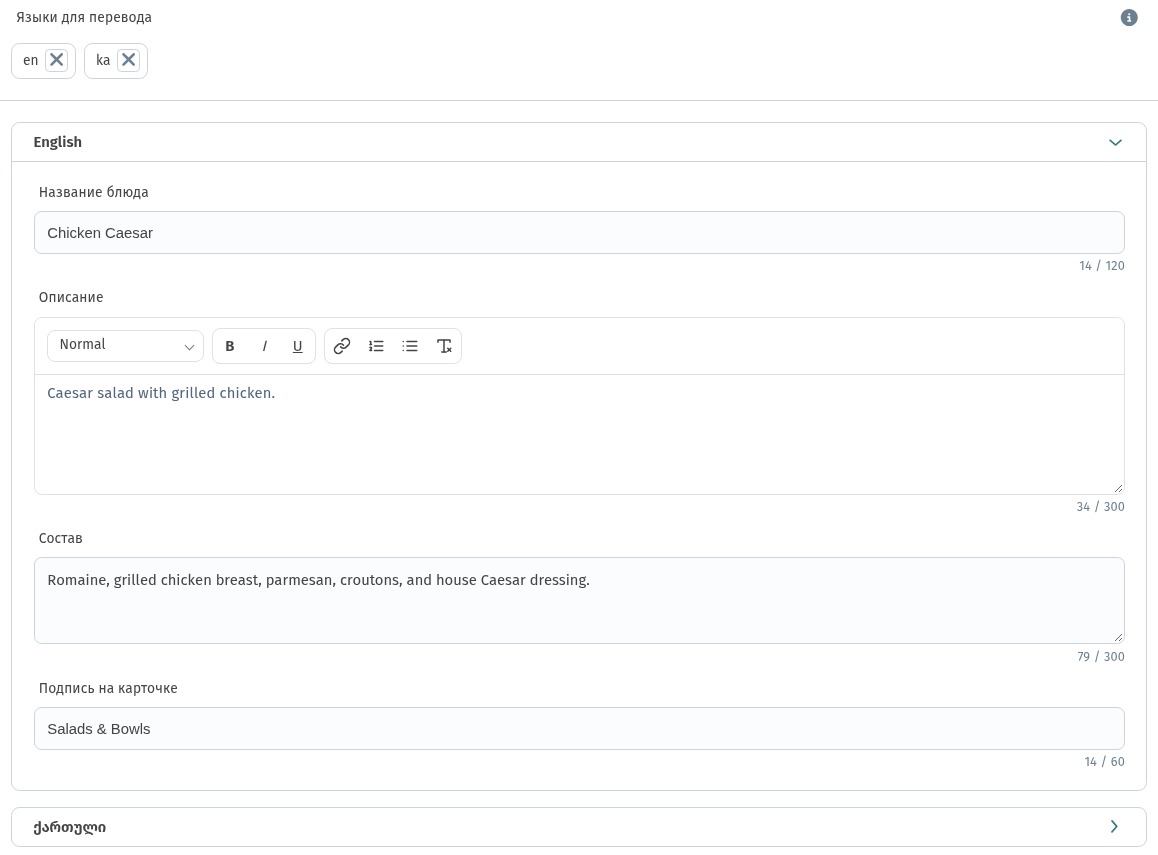The image size is (1158, 855).
Task: Click the Состав ingredients text area
Action: click(579, 600)
